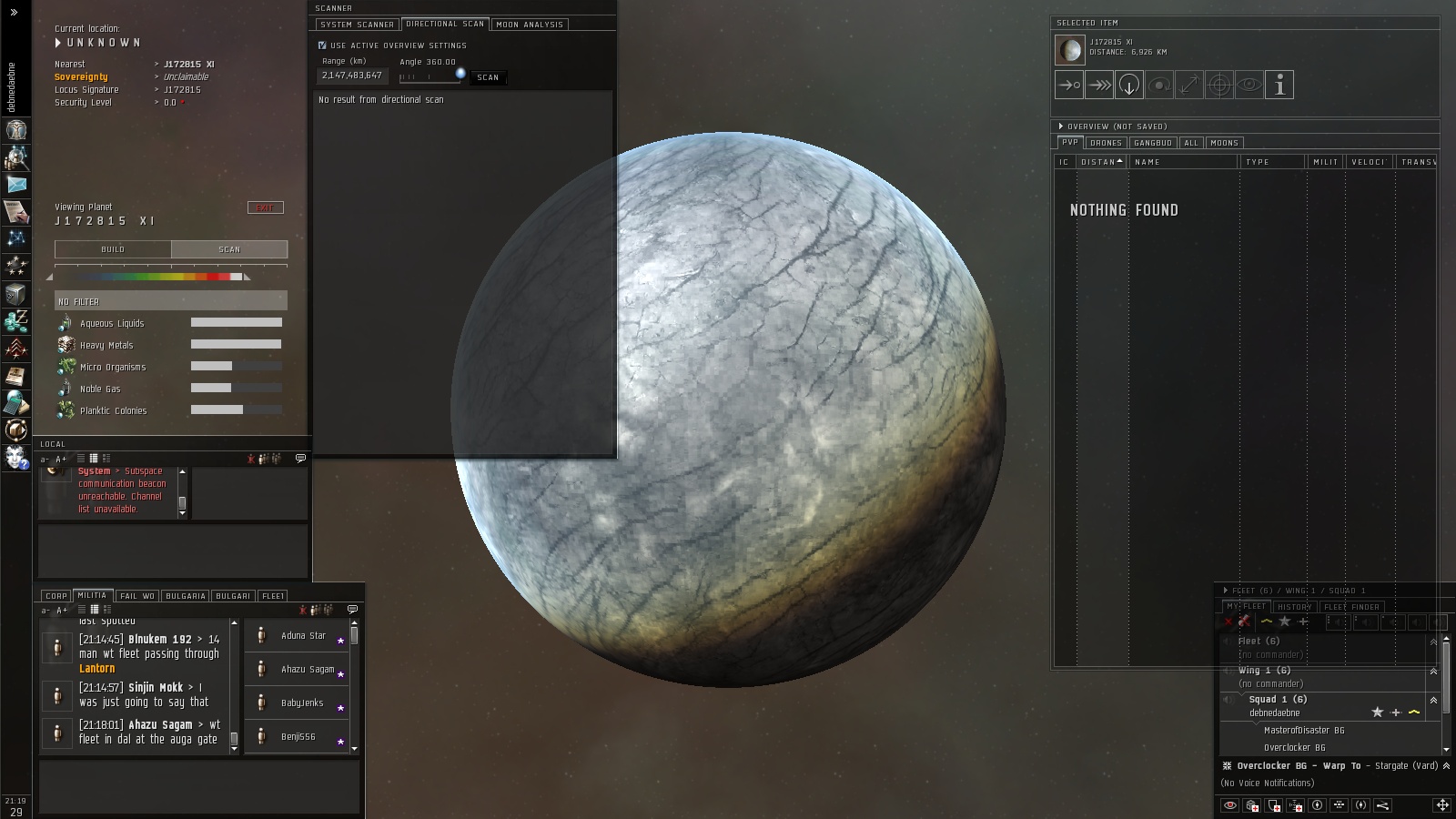This screenshot has width=1456, height=819.
Task: Expand the Neocom with the double arrow
Action: pyautogui.click(x=14, y=13)
